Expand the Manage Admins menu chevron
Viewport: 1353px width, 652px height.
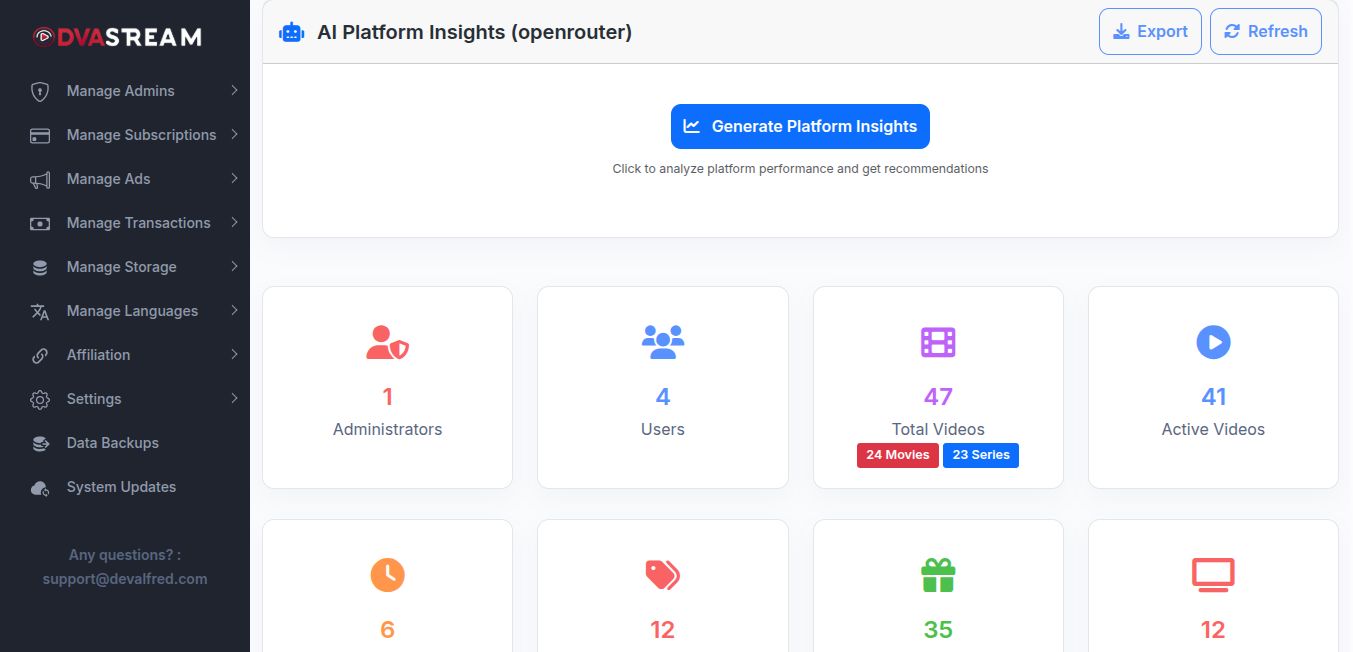234,91
